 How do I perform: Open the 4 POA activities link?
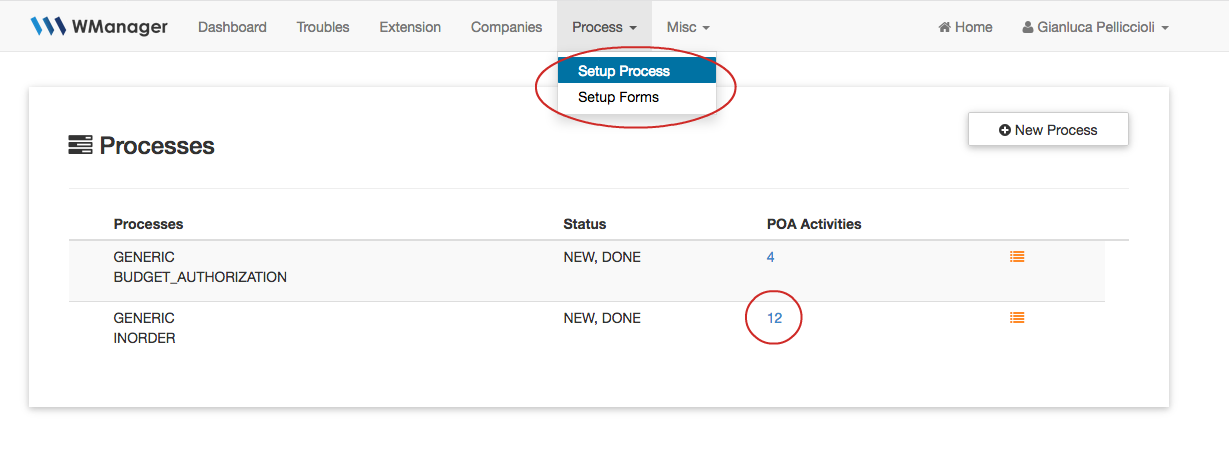tap(770, 257)
